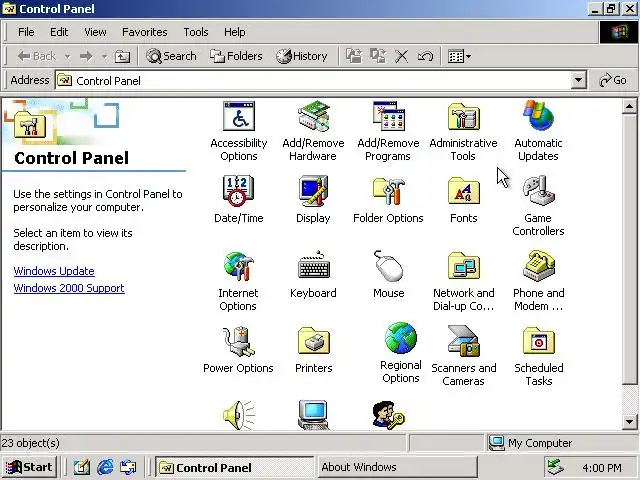
Task: Select Internet Options icon
Action: [239, 267]
